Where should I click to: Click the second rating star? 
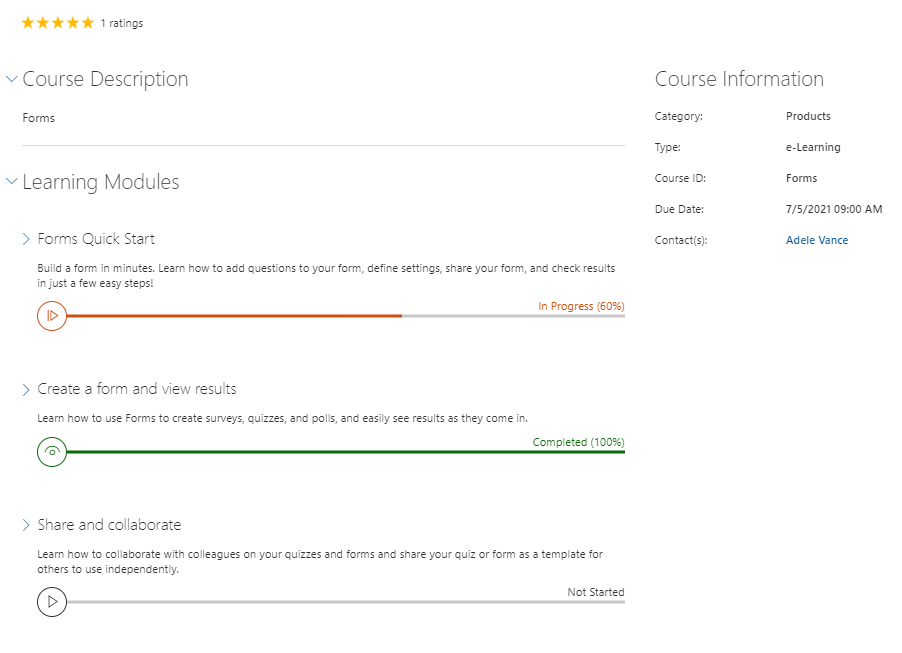[x=43, y=22]
